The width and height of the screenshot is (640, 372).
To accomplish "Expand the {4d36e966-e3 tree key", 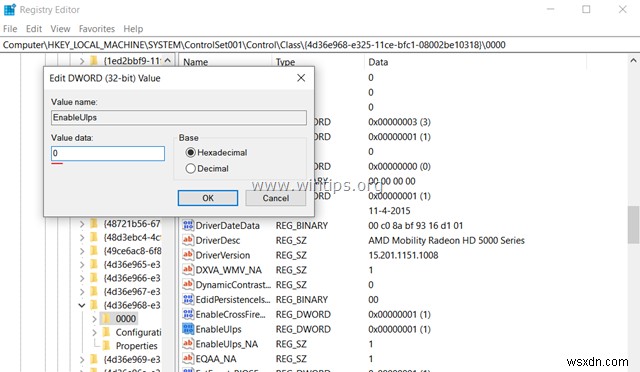I will pyautogui.click(x=82, y=278).
